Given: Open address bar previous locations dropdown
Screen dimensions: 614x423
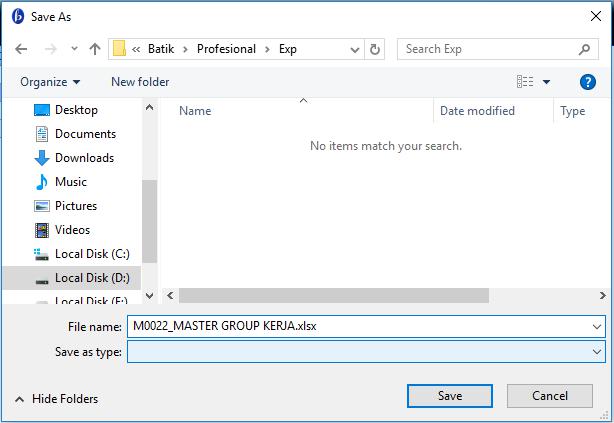Looking at the screenshot, I should 355,49.
